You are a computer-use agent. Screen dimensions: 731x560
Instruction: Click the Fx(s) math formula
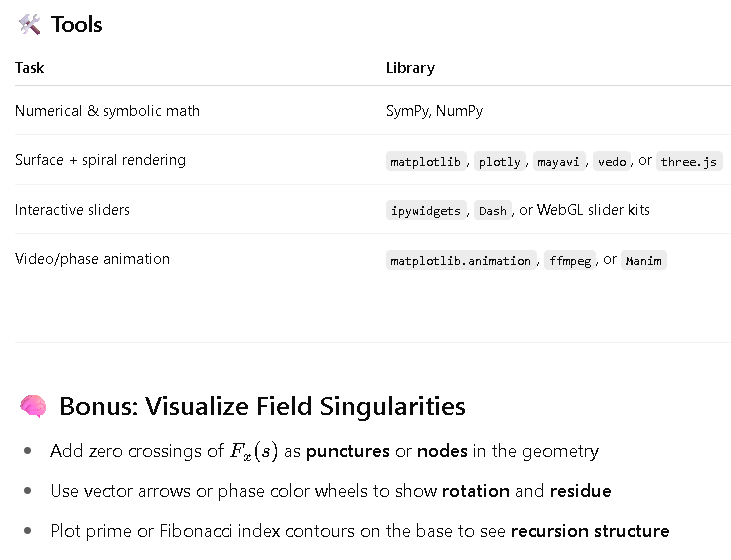click(x=254, y=451)
